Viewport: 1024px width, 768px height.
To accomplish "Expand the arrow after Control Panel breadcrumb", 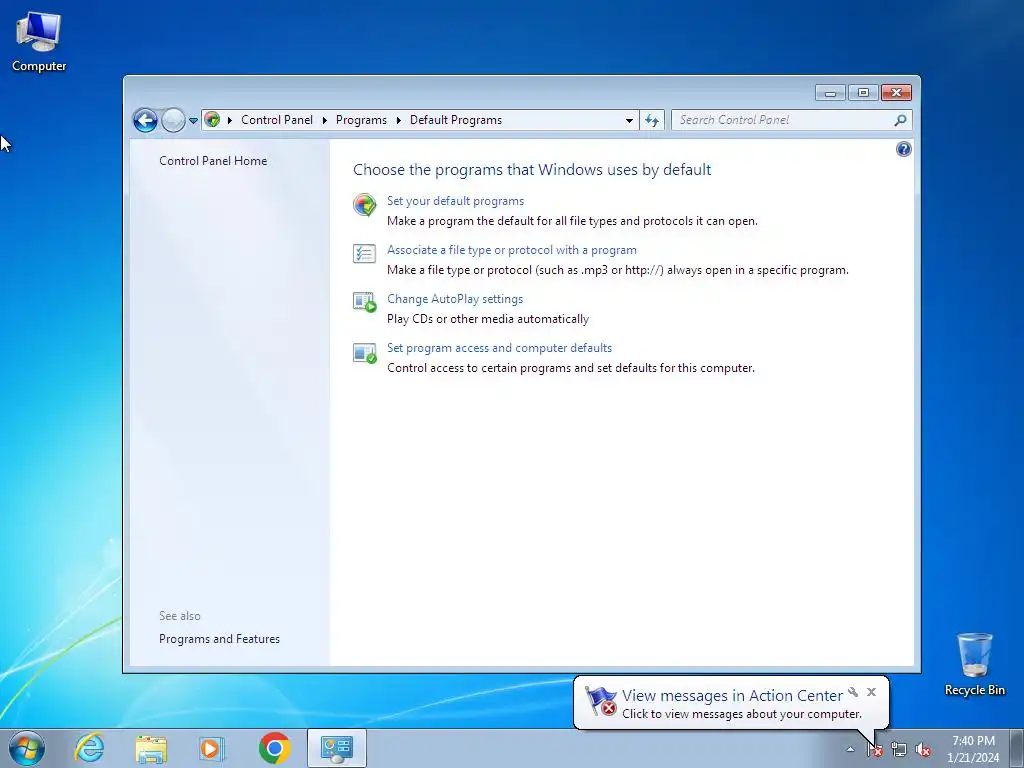I will (x=325, y=120).
